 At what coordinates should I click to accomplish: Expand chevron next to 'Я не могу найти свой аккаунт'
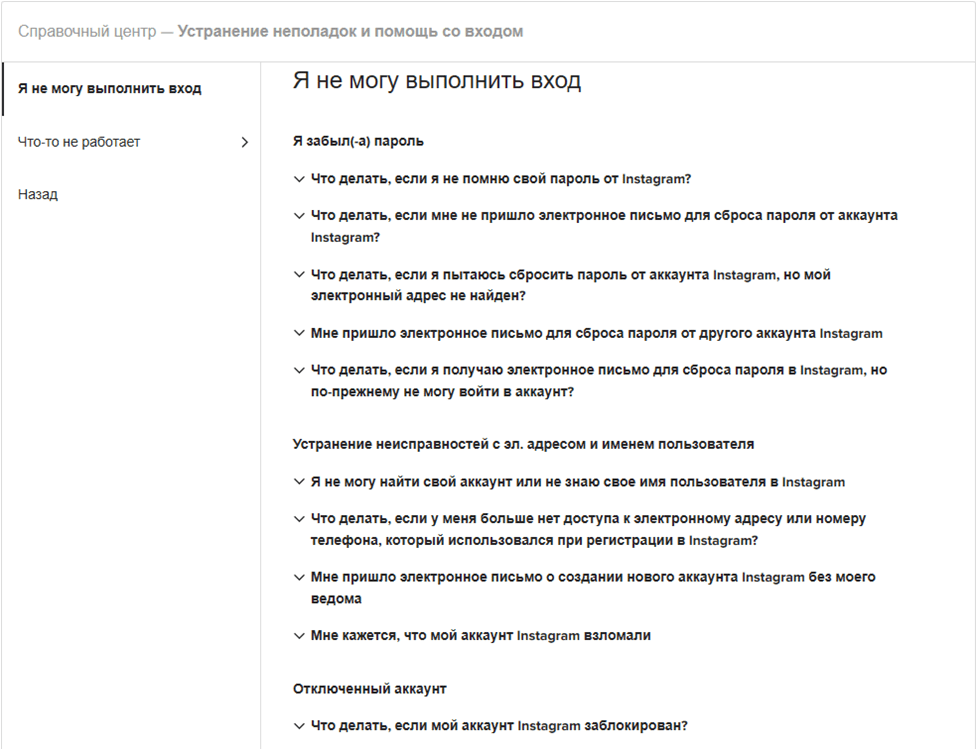(x=298, y=482)
